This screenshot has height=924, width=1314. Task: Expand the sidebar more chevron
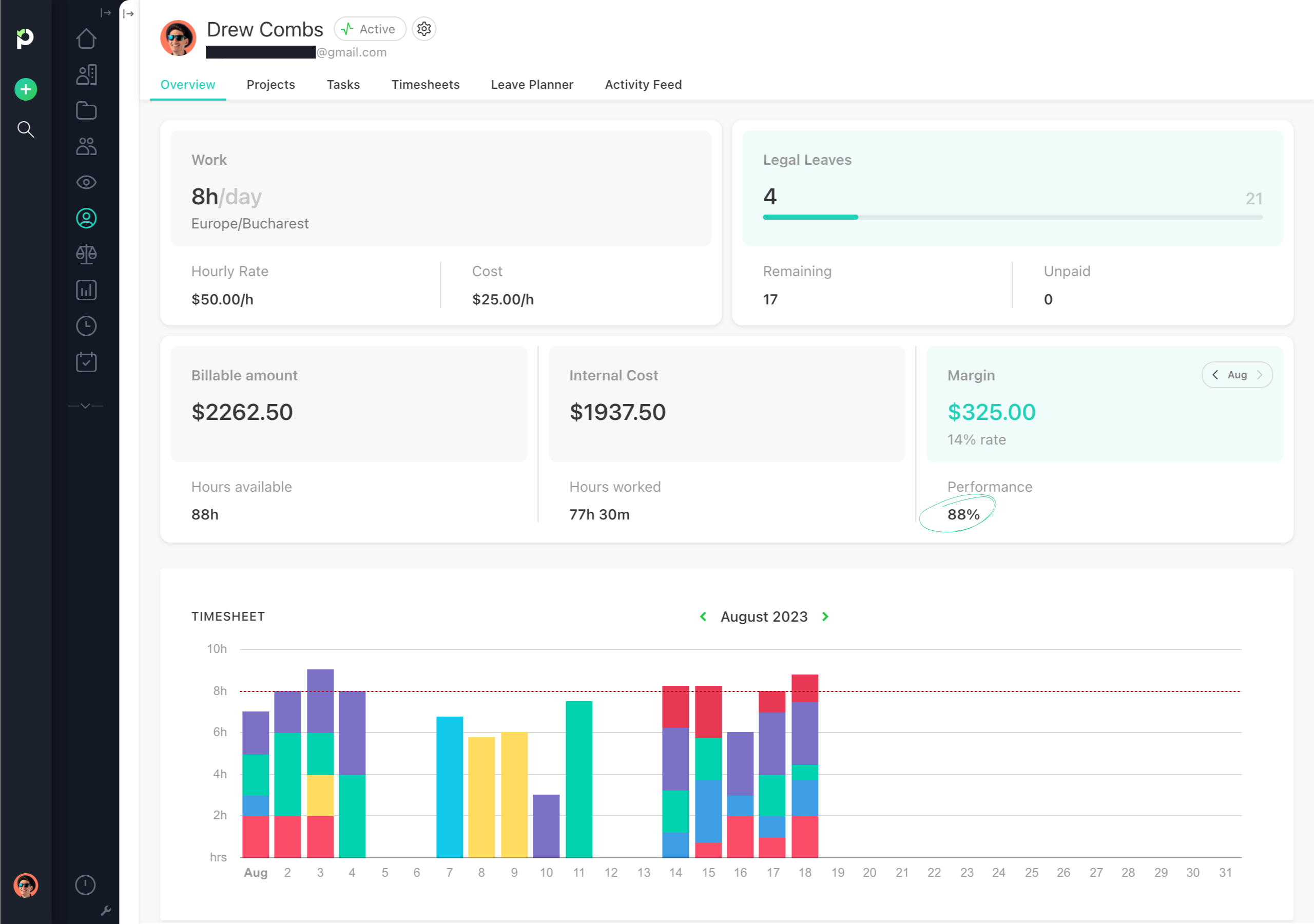[85, 406]
